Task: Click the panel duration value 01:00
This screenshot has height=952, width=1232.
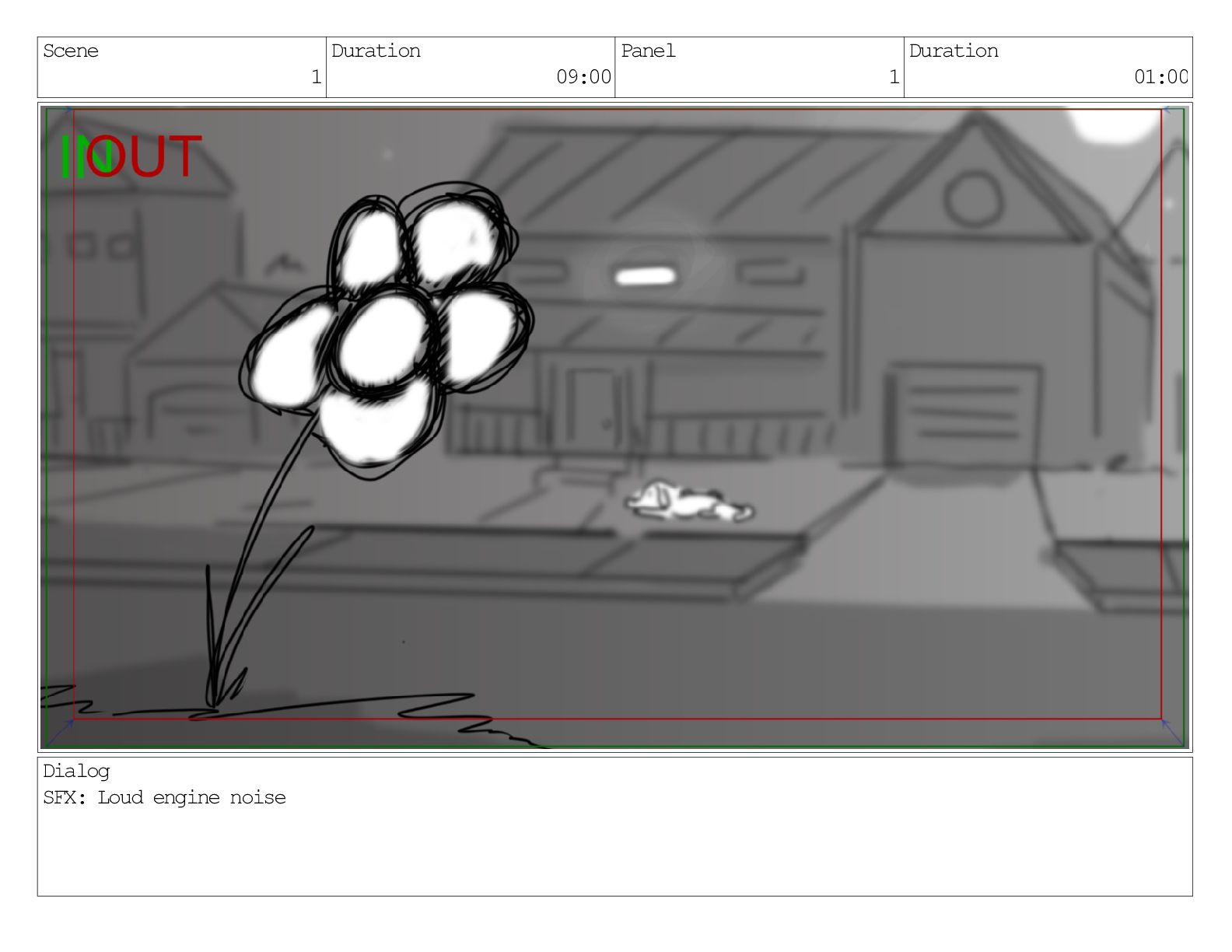Action: (x=1160, y=77)
